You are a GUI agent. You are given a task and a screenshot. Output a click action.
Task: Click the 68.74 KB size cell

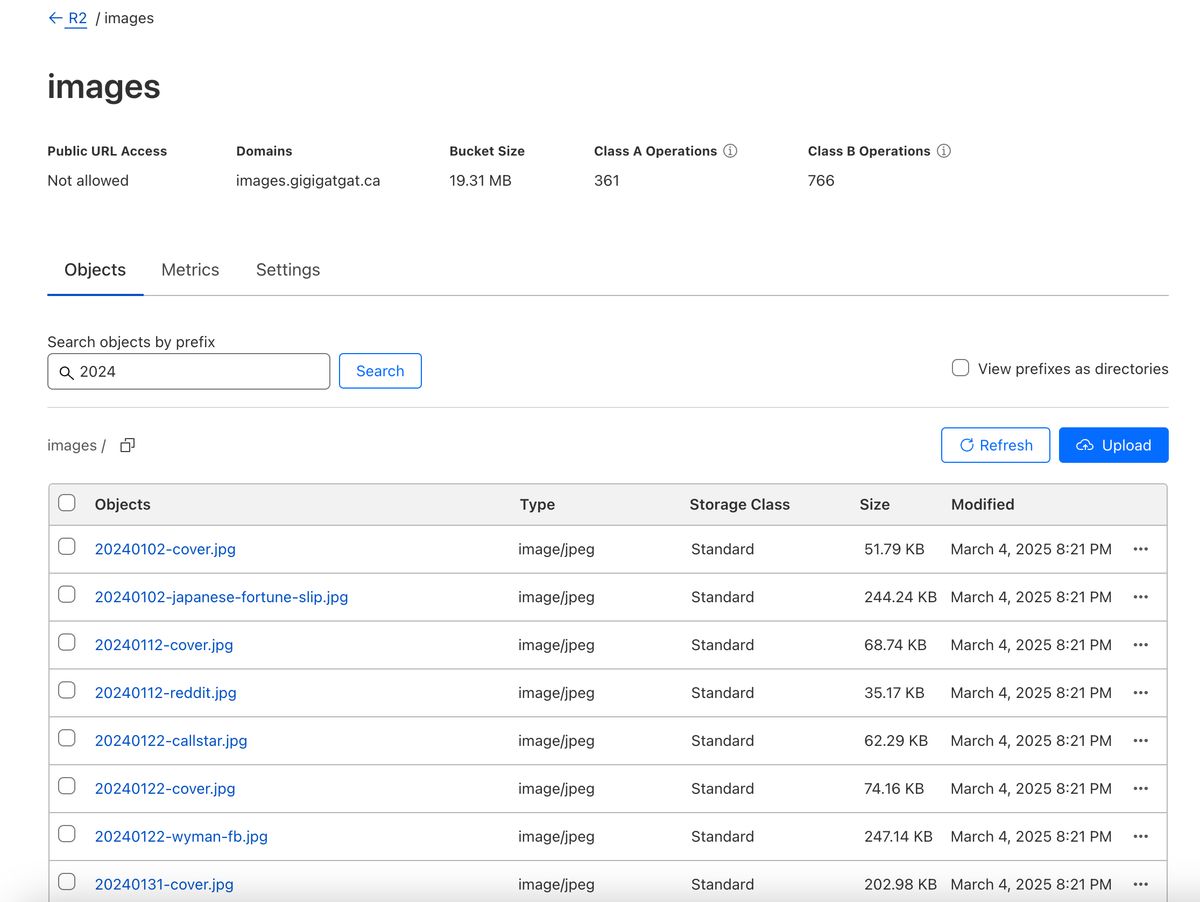tap(895, 645)
